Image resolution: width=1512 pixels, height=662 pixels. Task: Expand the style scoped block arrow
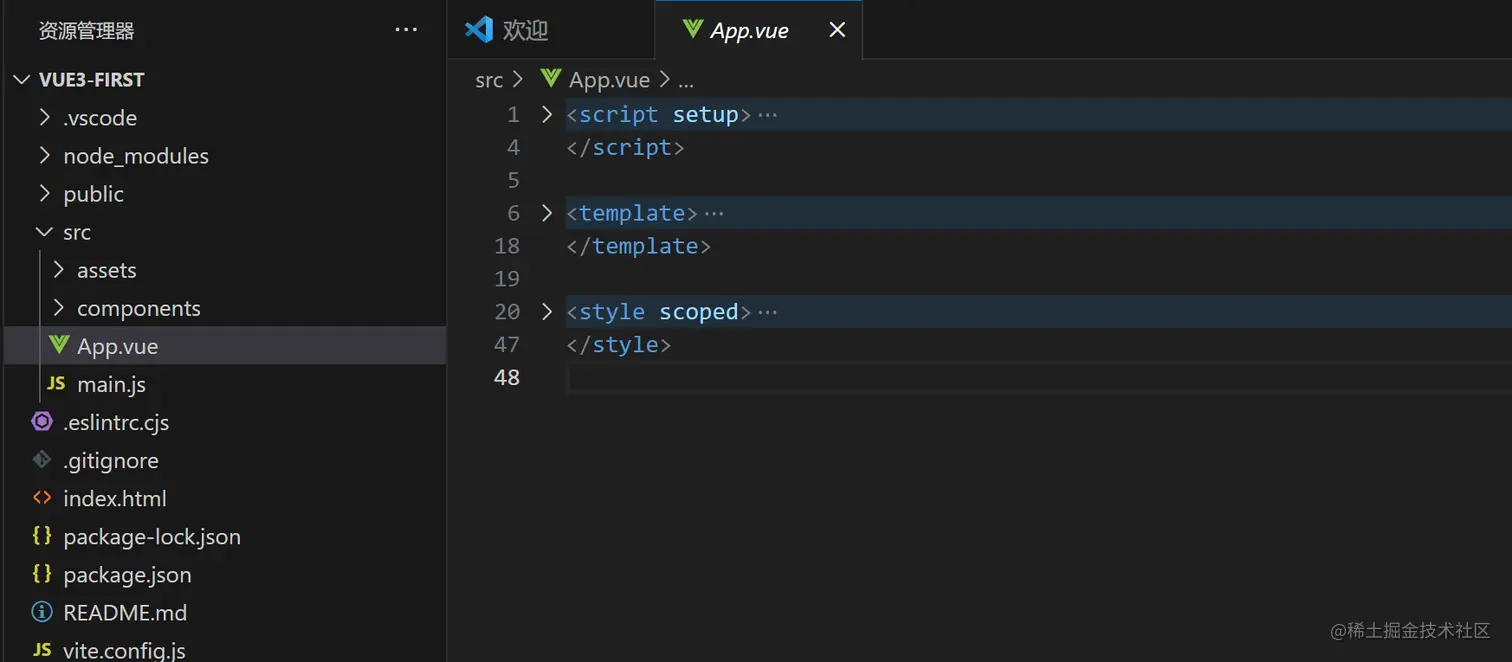pos(547,311)
